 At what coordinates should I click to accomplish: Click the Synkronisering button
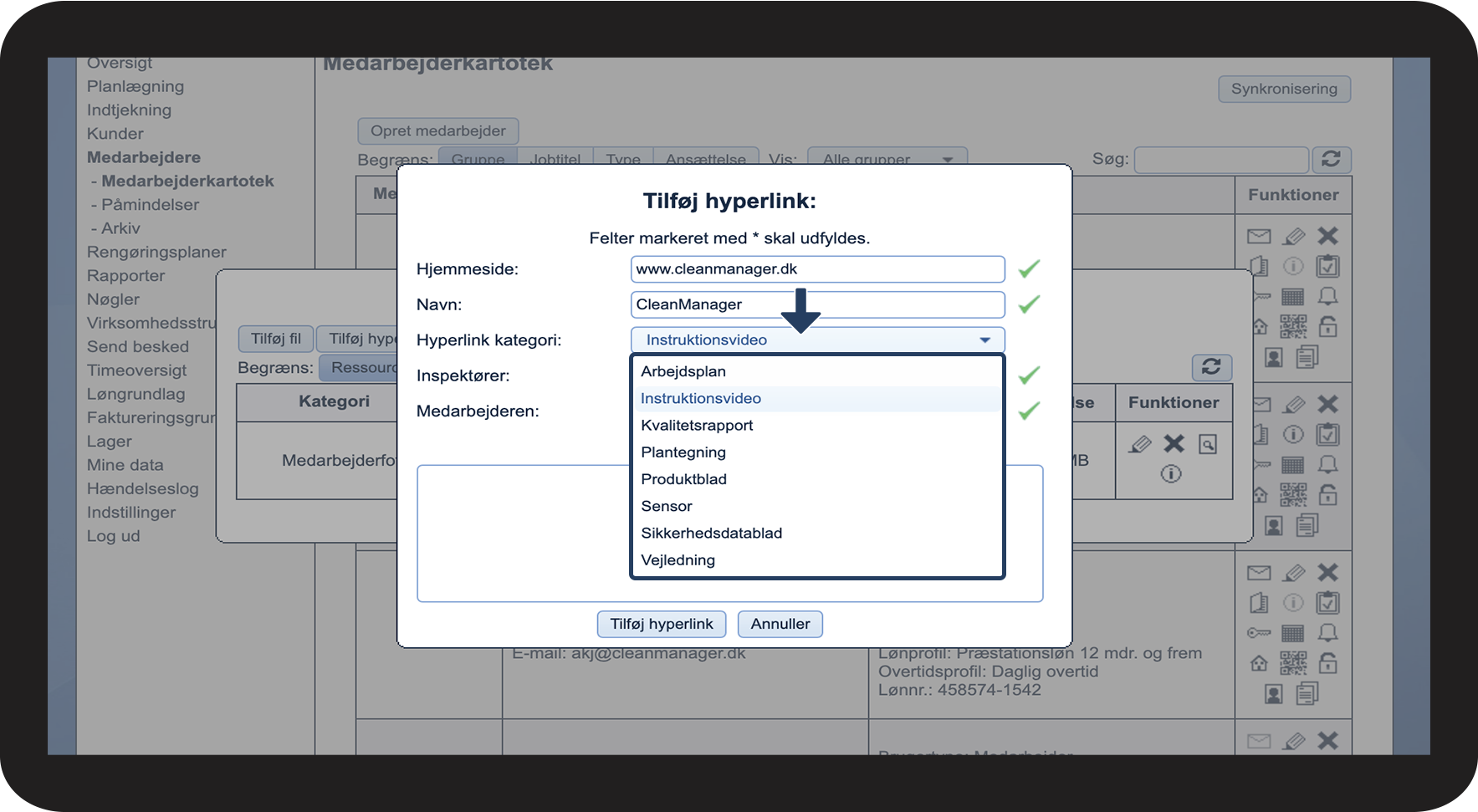(1283, 89)
